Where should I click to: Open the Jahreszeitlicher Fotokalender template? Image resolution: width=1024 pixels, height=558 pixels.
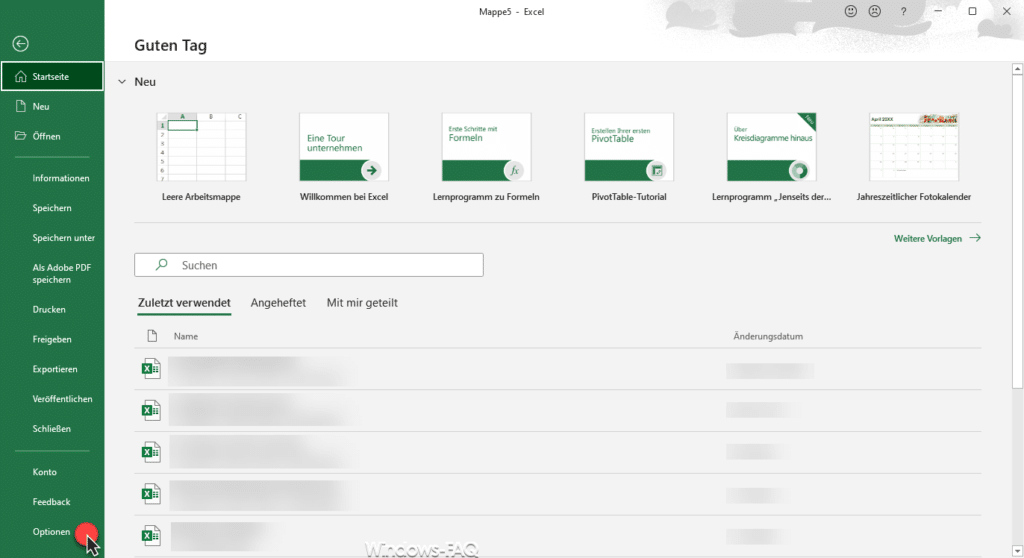(914, 157)
